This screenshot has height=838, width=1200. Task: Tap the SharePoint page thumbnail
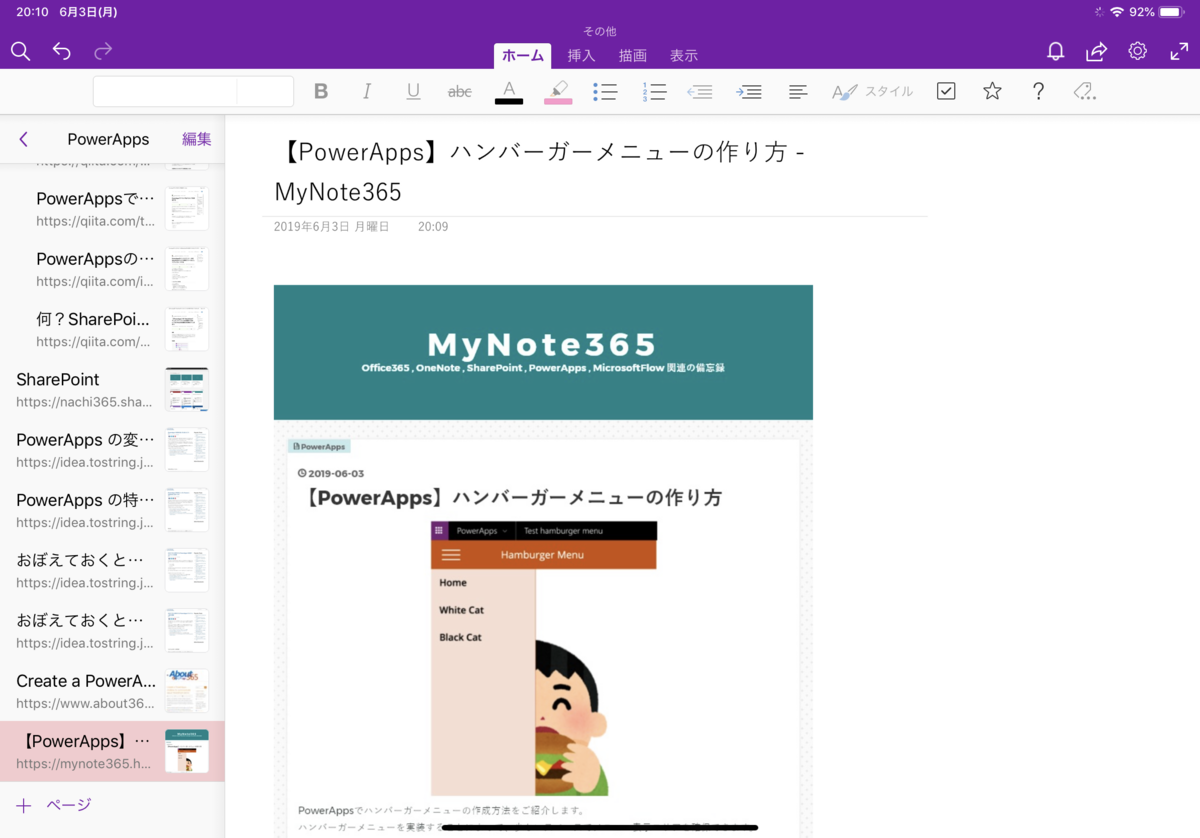click(187, 390)
